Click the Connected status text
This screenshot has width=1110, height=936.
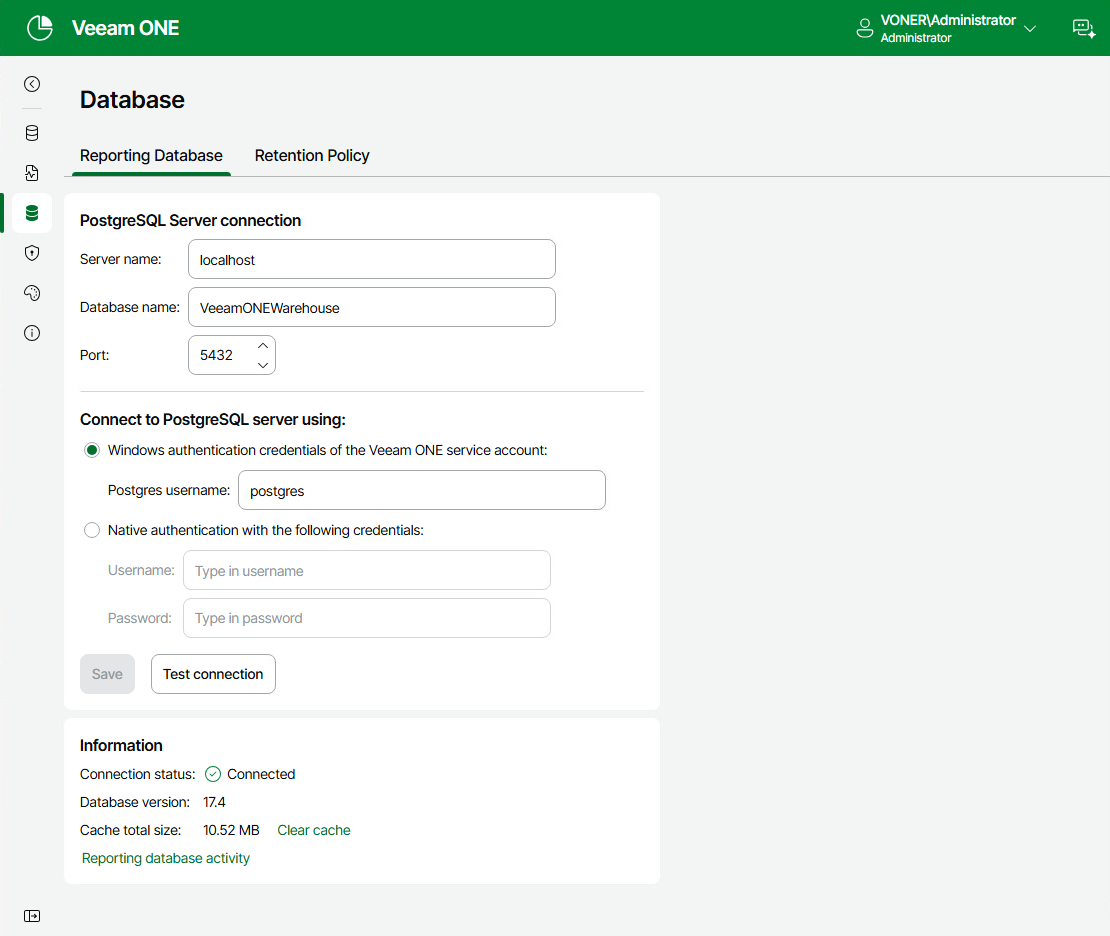pos(261,775)
